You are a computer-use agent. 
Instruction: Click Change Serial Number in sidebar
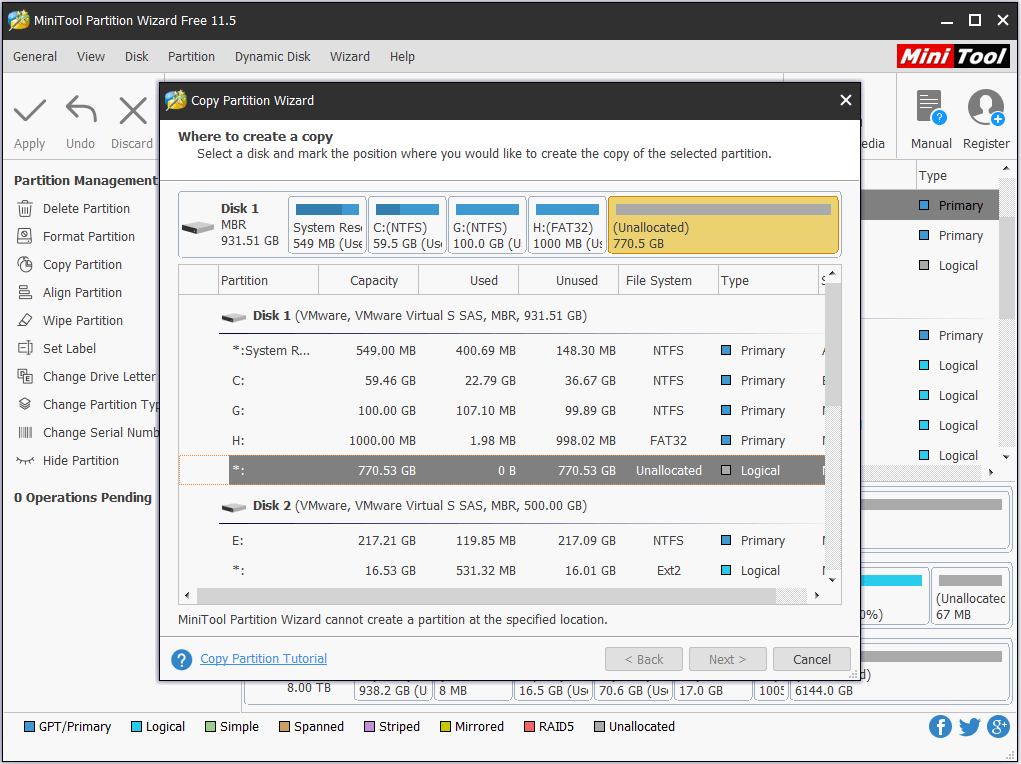click(x=101, y=432)
